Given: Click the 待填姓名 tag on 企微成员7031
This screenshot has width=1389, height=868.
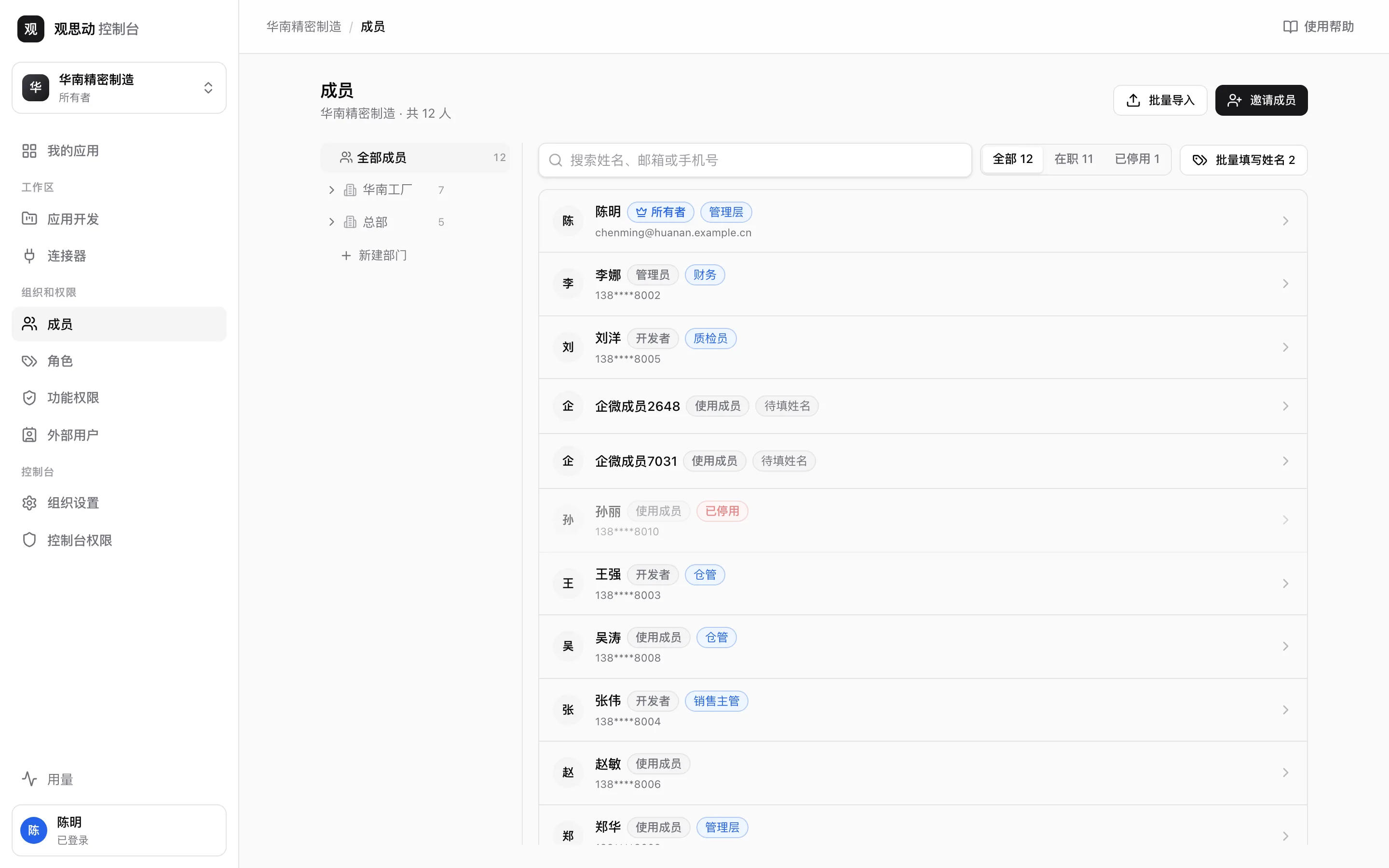Looking at the screenshot, I should coord(783,461).
